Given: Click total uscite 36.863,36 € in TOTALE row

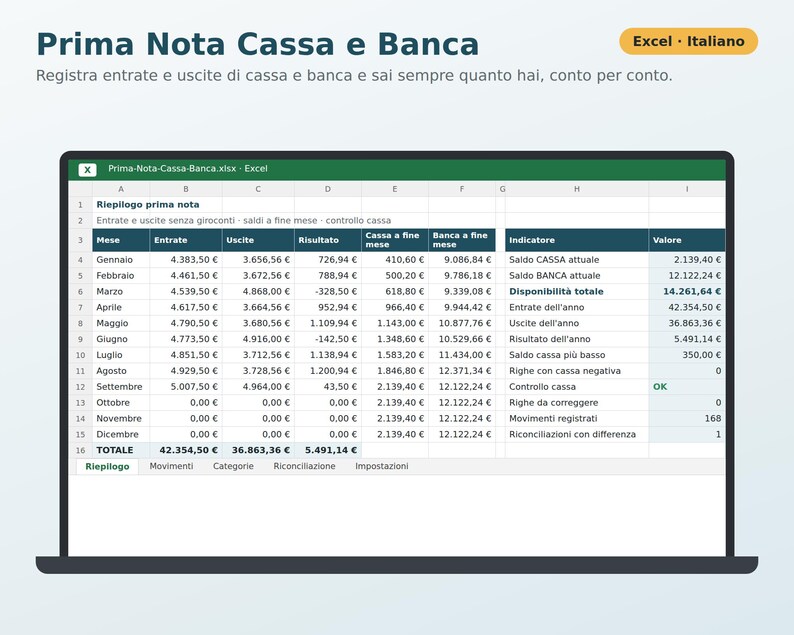Looking at the screenshot, I should point(258,450).
